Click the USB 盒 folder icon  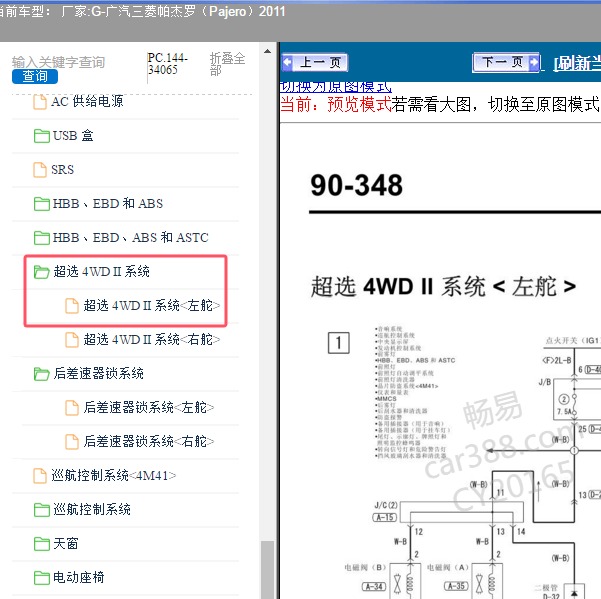click(41, 136)
